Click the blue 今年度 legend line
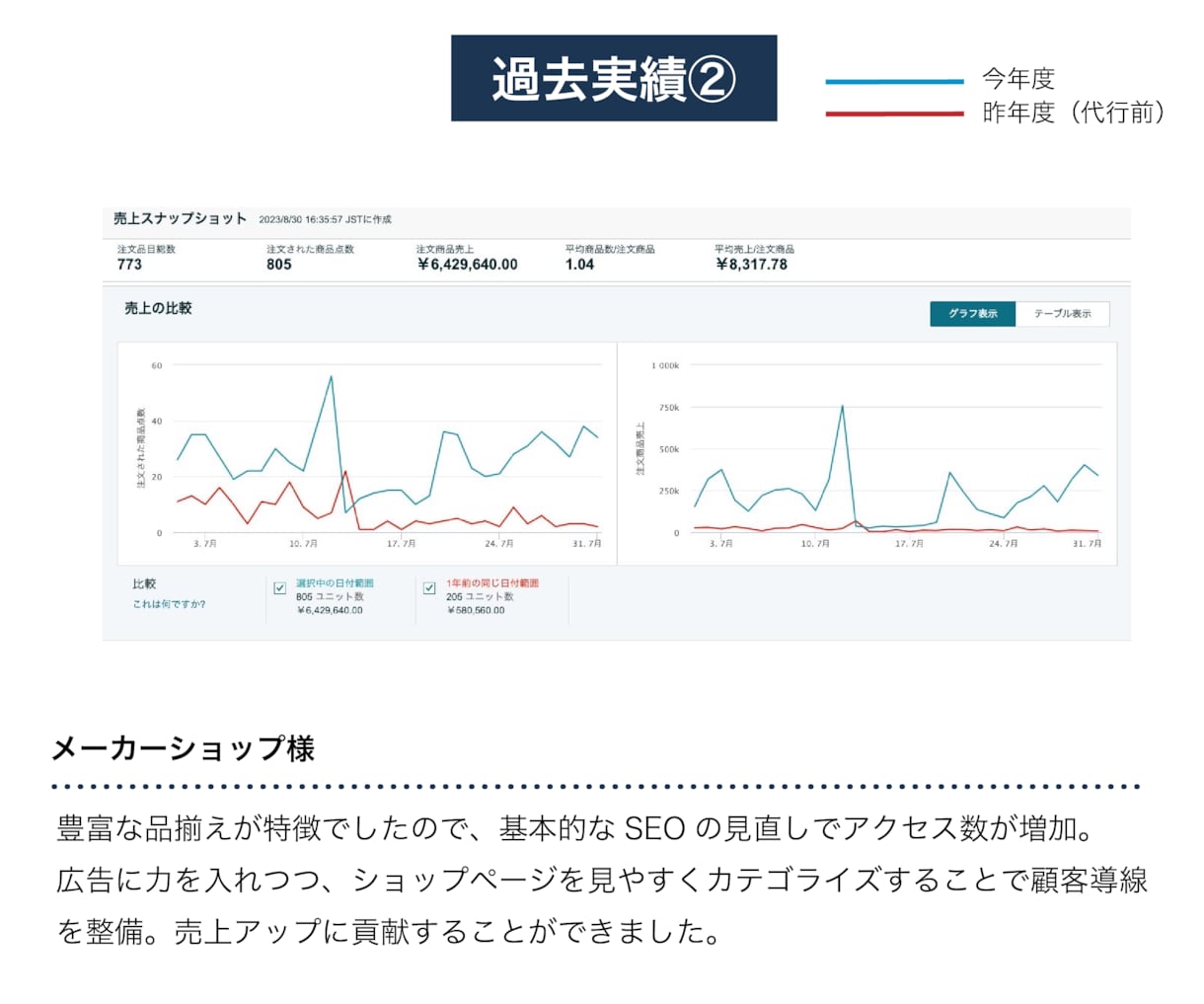 [x=894, y=82]
